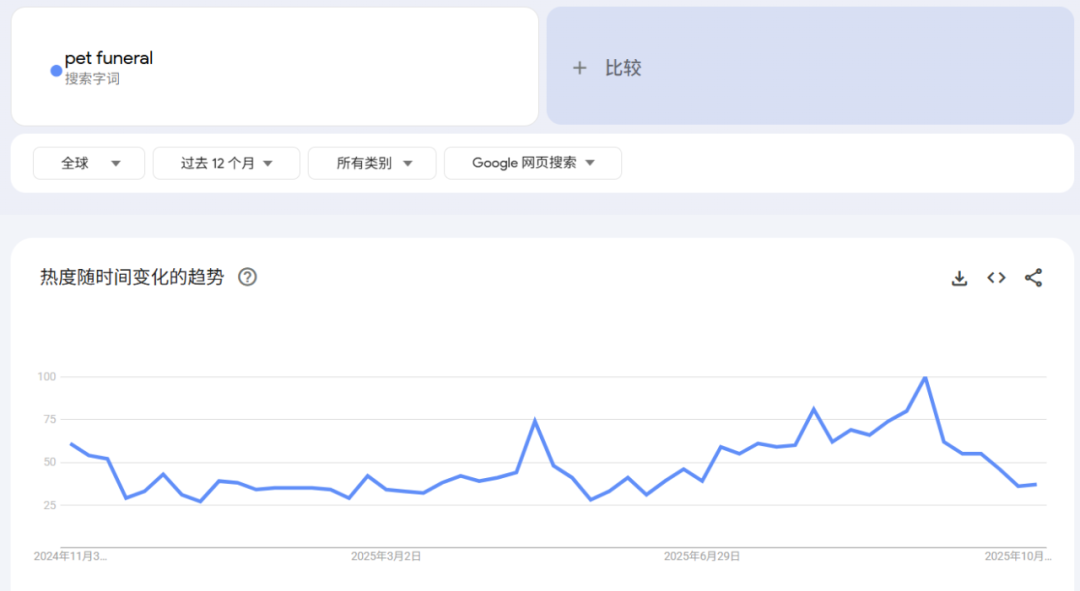Click the blue legend dot beside pet funeral

point(56,70)
